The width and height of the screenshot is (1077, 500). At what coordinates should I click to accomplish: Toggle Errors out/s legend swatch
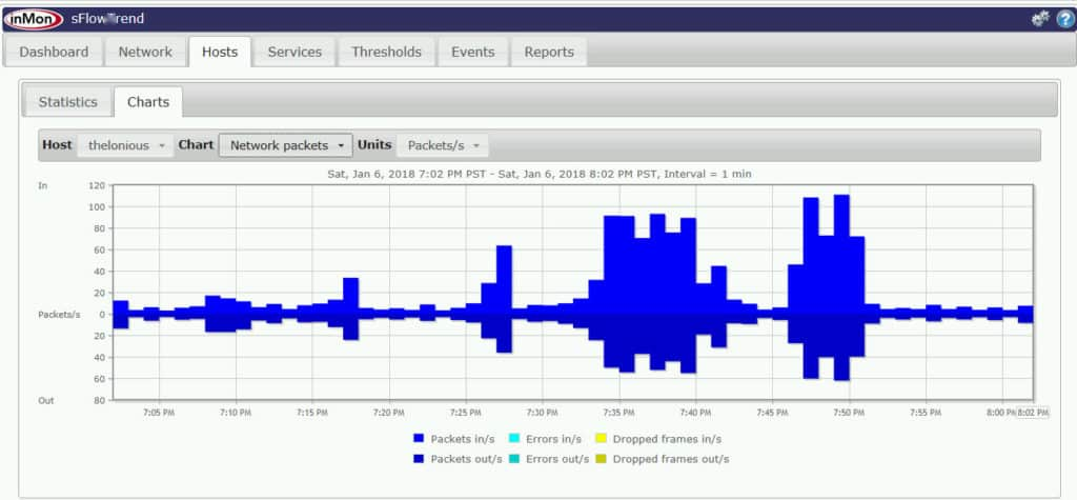point(514,459)
